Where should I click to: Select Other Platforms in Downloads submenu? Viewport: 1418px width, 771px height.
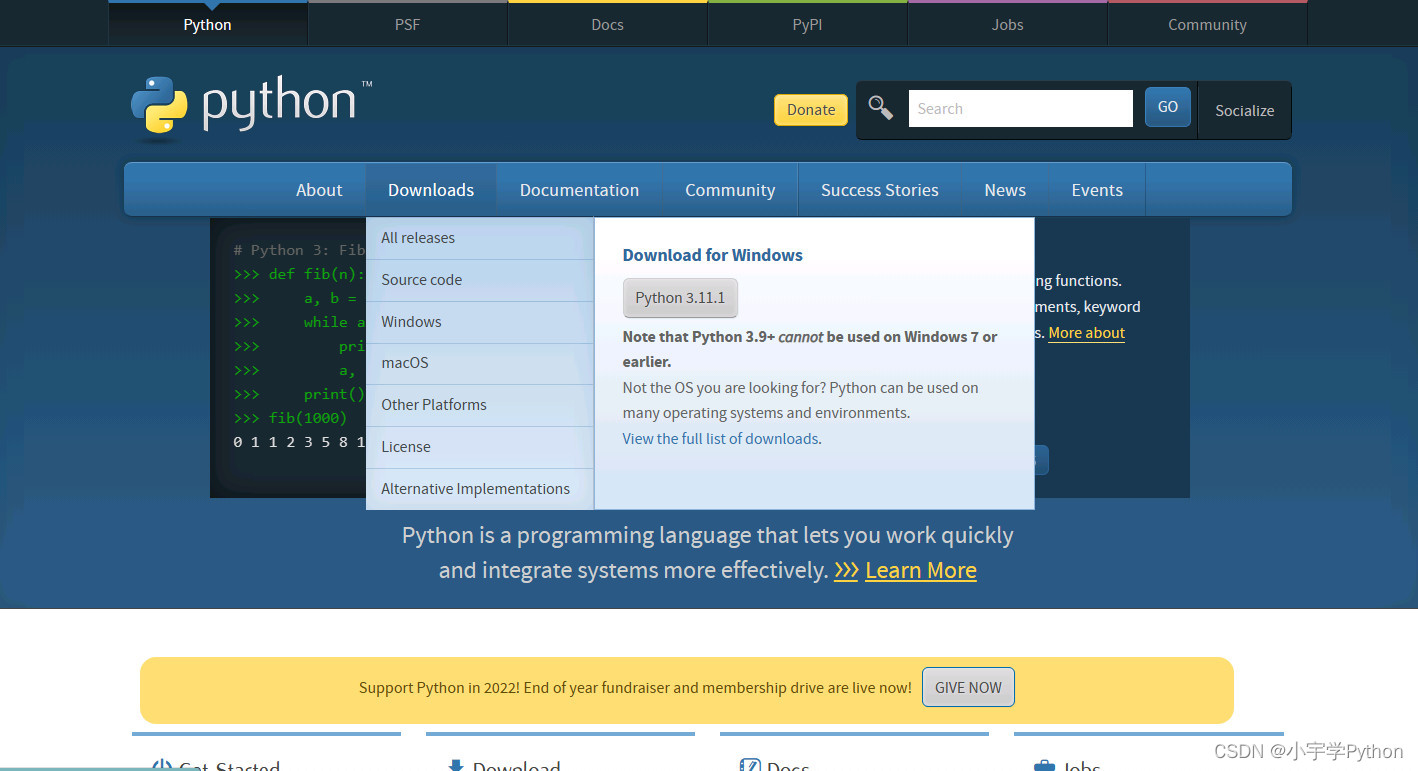tap(480, 405)
